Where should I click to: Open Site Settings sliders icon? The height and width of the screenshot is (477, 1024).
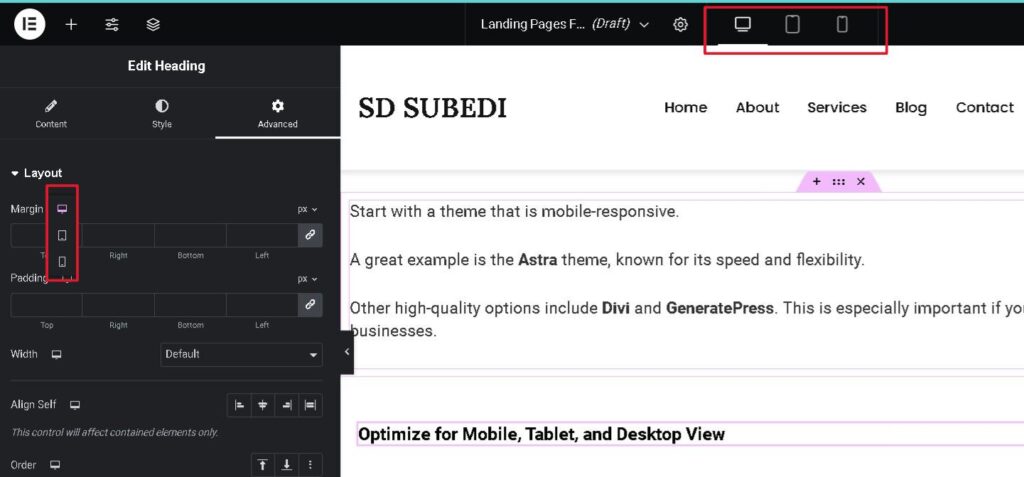(x=112, y=25)
